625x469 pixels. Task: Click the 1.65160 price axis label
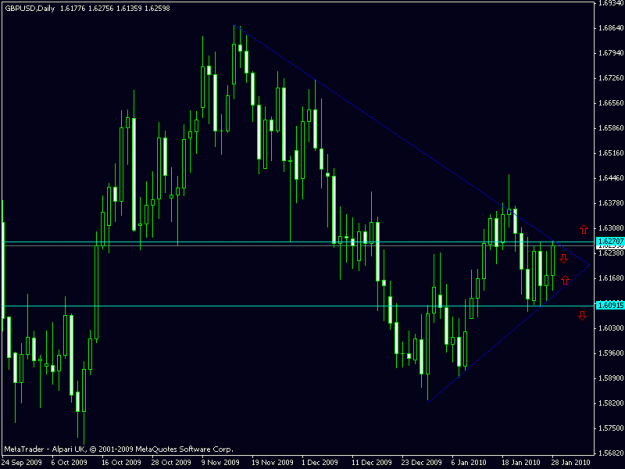pyautogui.click(x=611, y=153)
